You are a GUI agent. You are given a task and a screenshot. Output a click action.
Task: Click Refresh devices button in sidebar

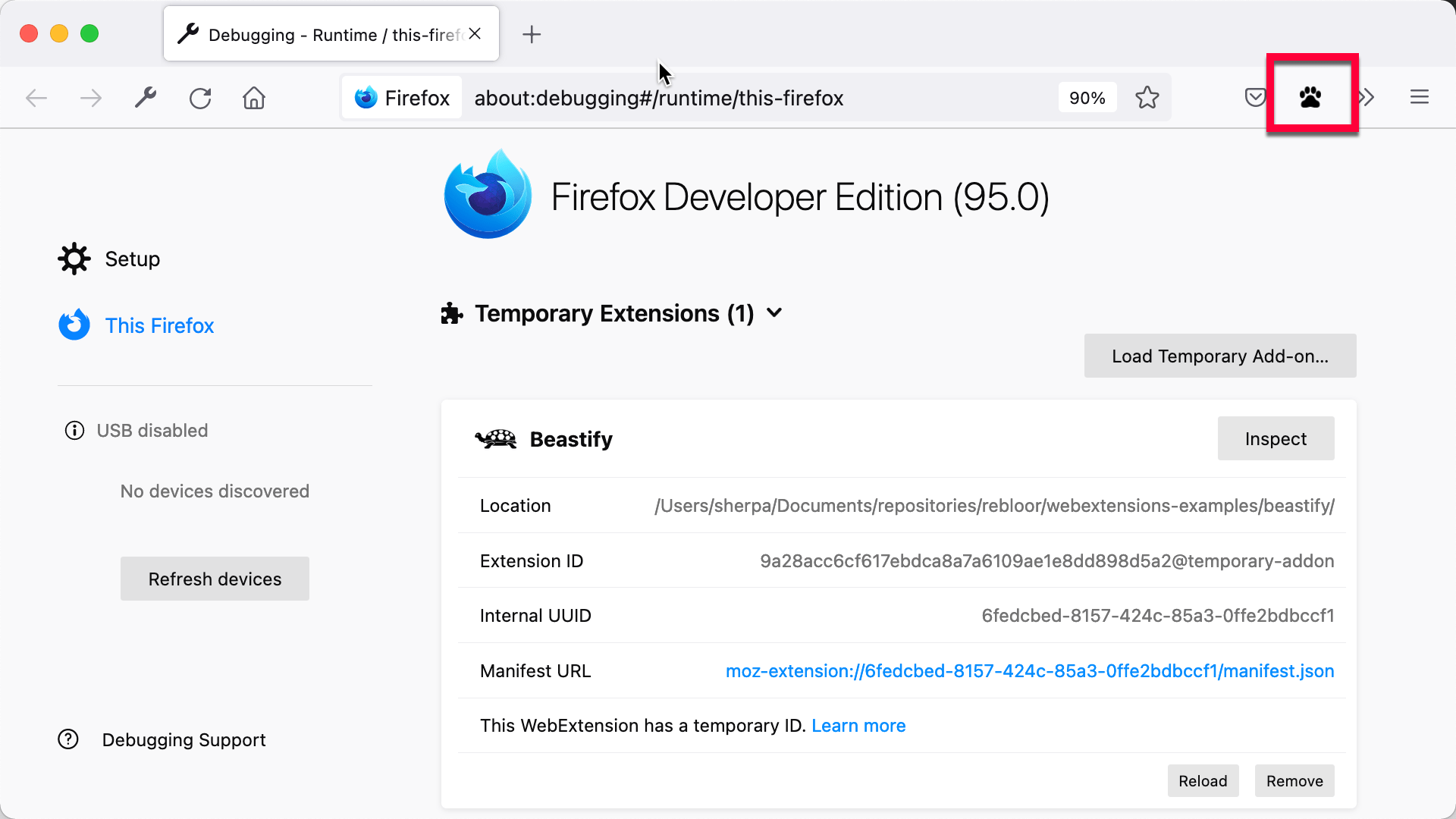click(214, 578)
